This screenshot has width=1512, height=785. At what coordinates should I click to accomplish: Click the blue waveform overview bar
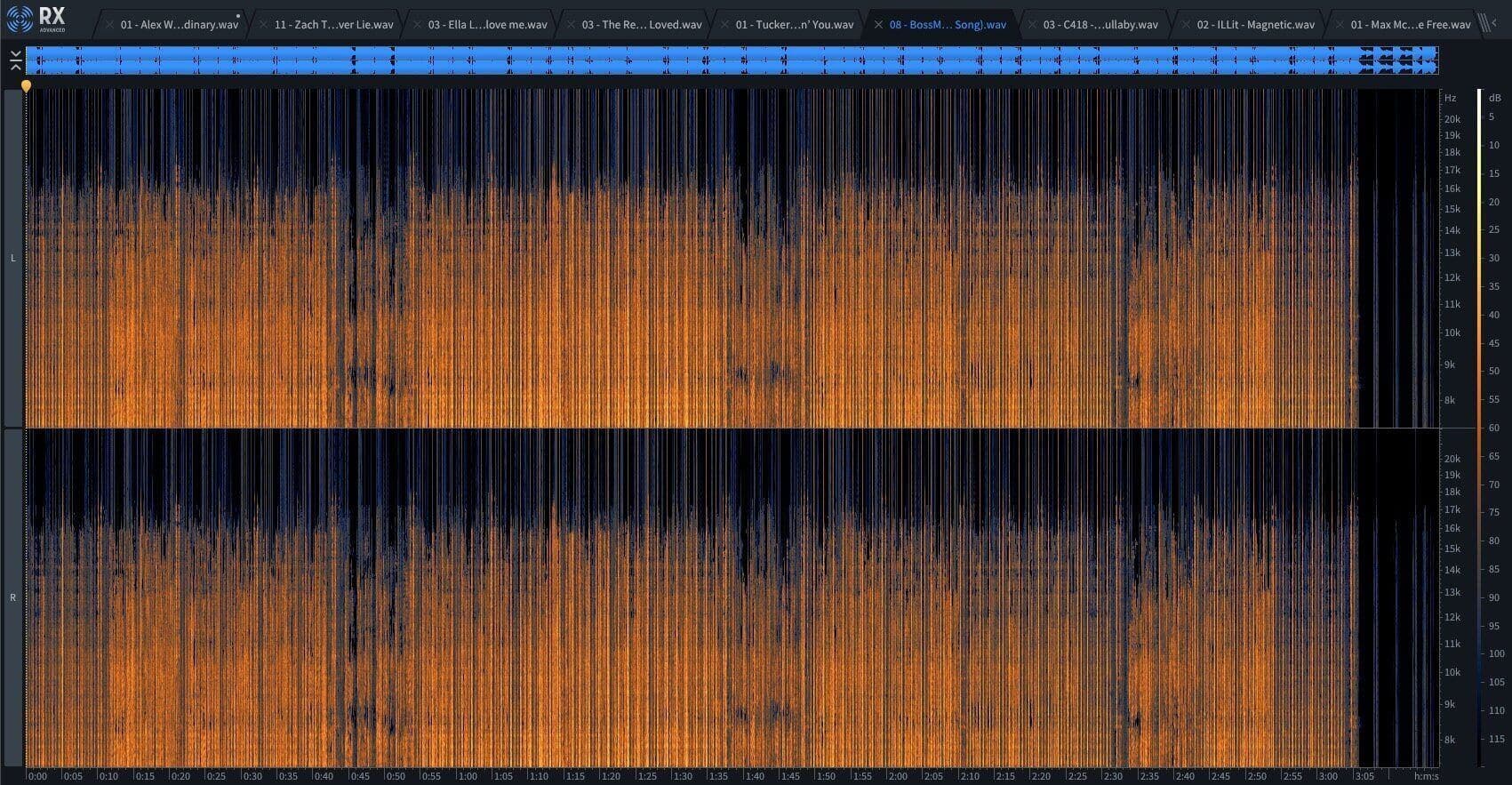click(732, 60)
